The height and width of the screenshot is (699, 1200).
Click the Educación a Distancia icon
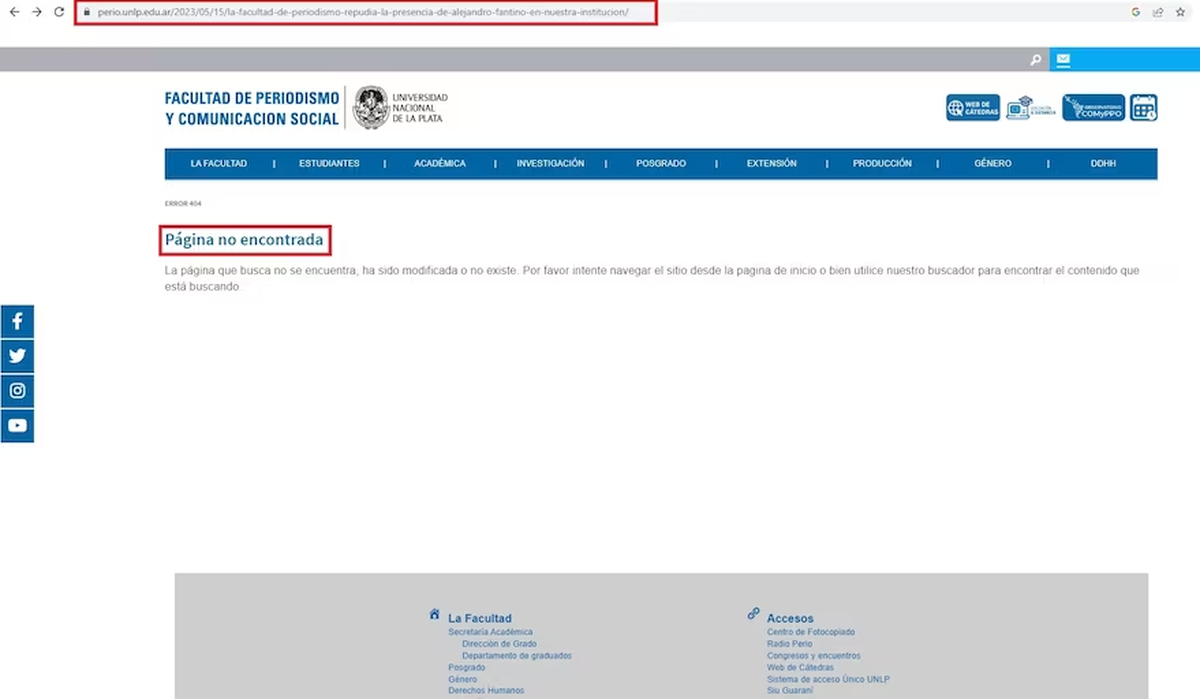pos(1031,108)
